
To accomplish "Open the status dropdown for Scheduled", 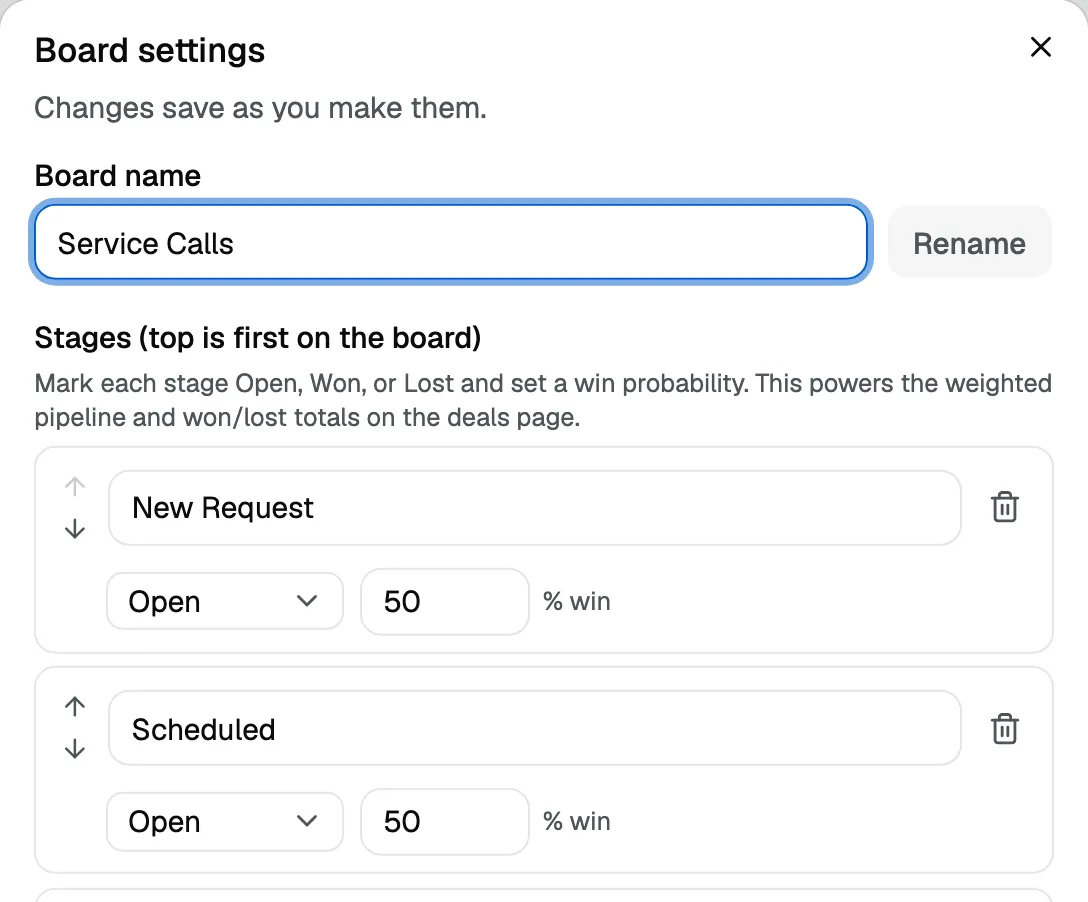I will click(x=225, y=822).
